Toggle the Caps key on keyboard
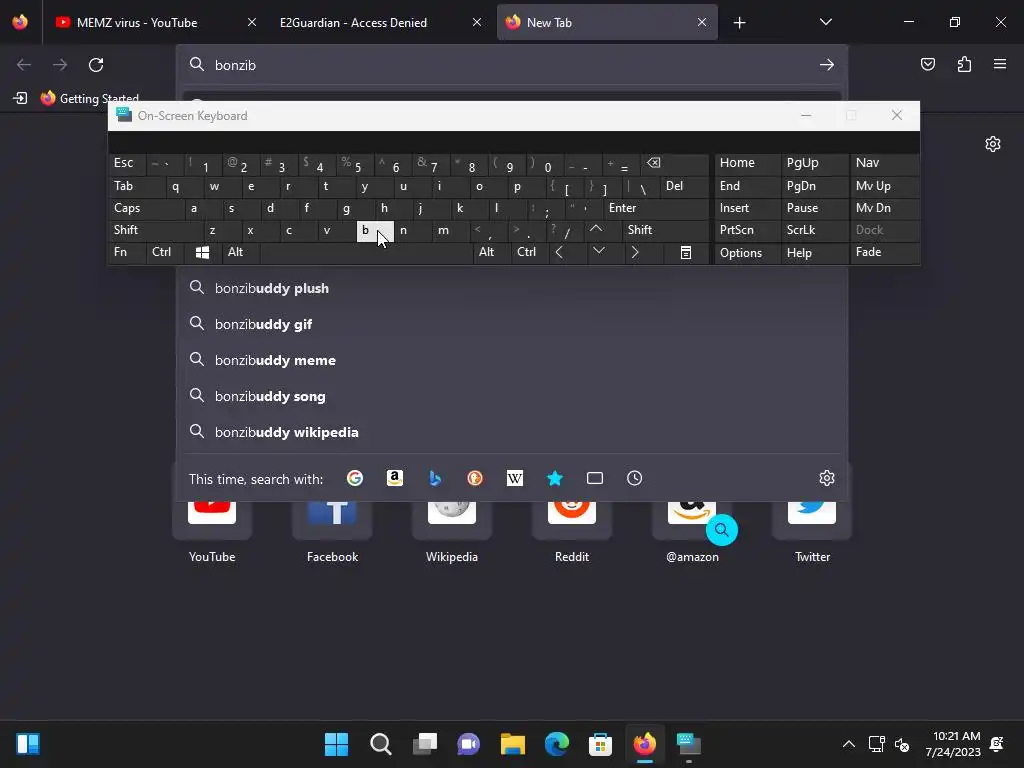Viewport: 1024px width, 768px height. (x=146, y=208)
